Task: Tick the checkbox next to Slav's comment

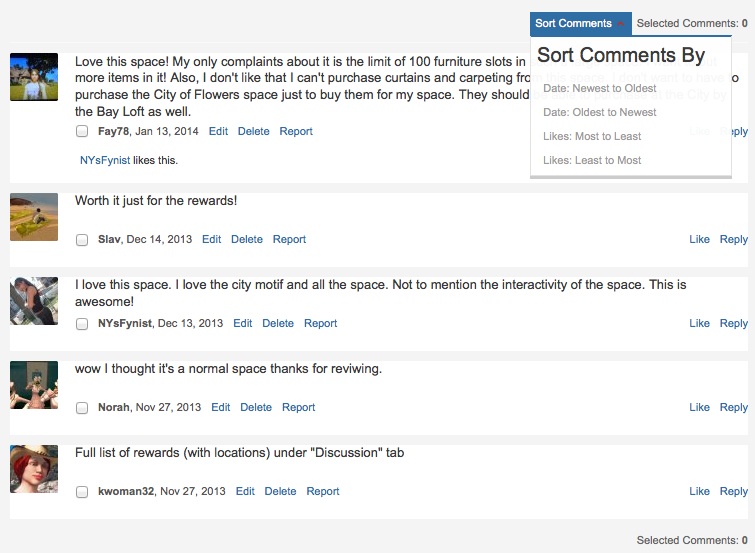Action: (x=82, y=239)
